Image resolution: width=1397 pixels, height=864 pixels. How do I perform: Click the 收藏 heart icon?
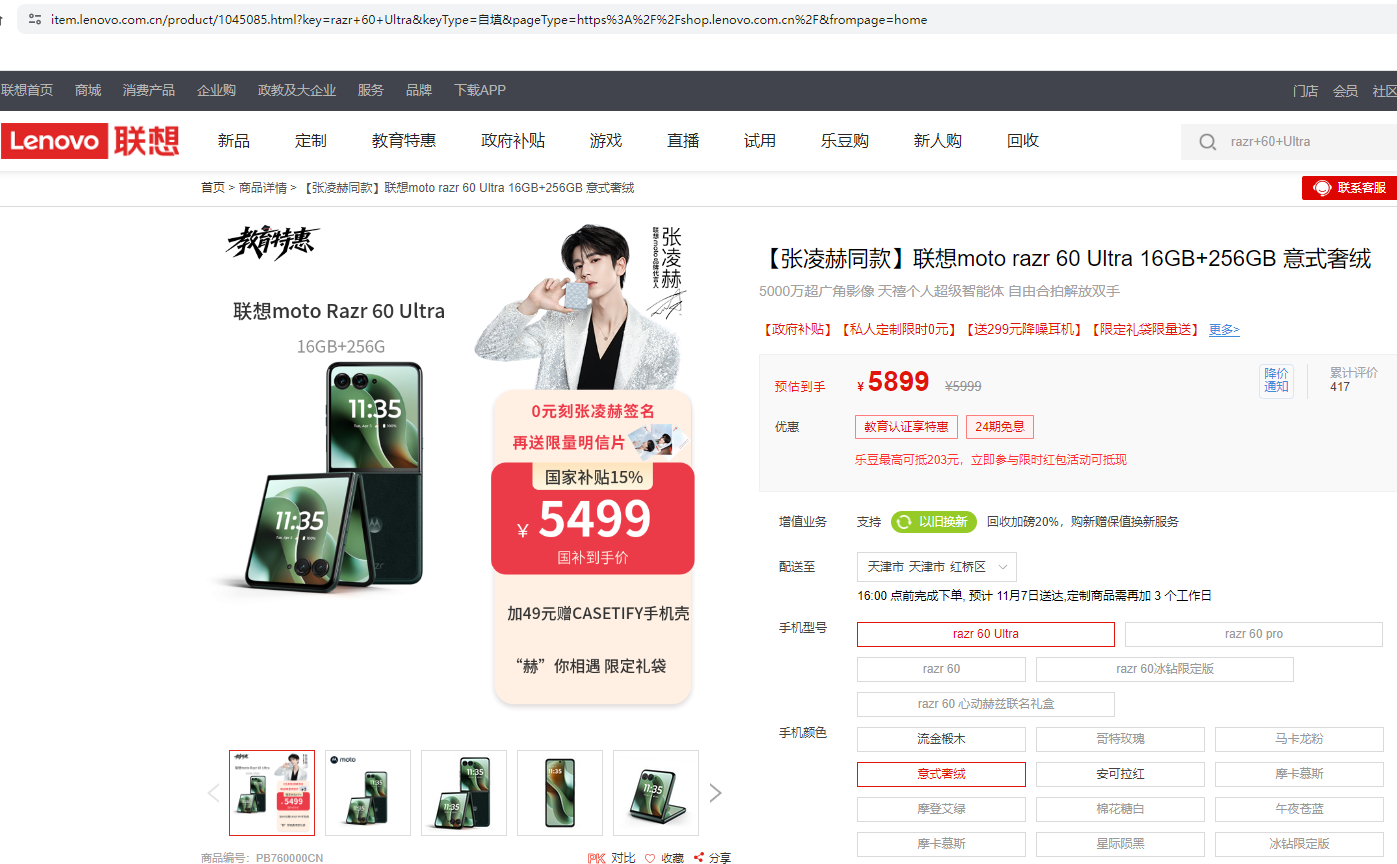(650, 857)
